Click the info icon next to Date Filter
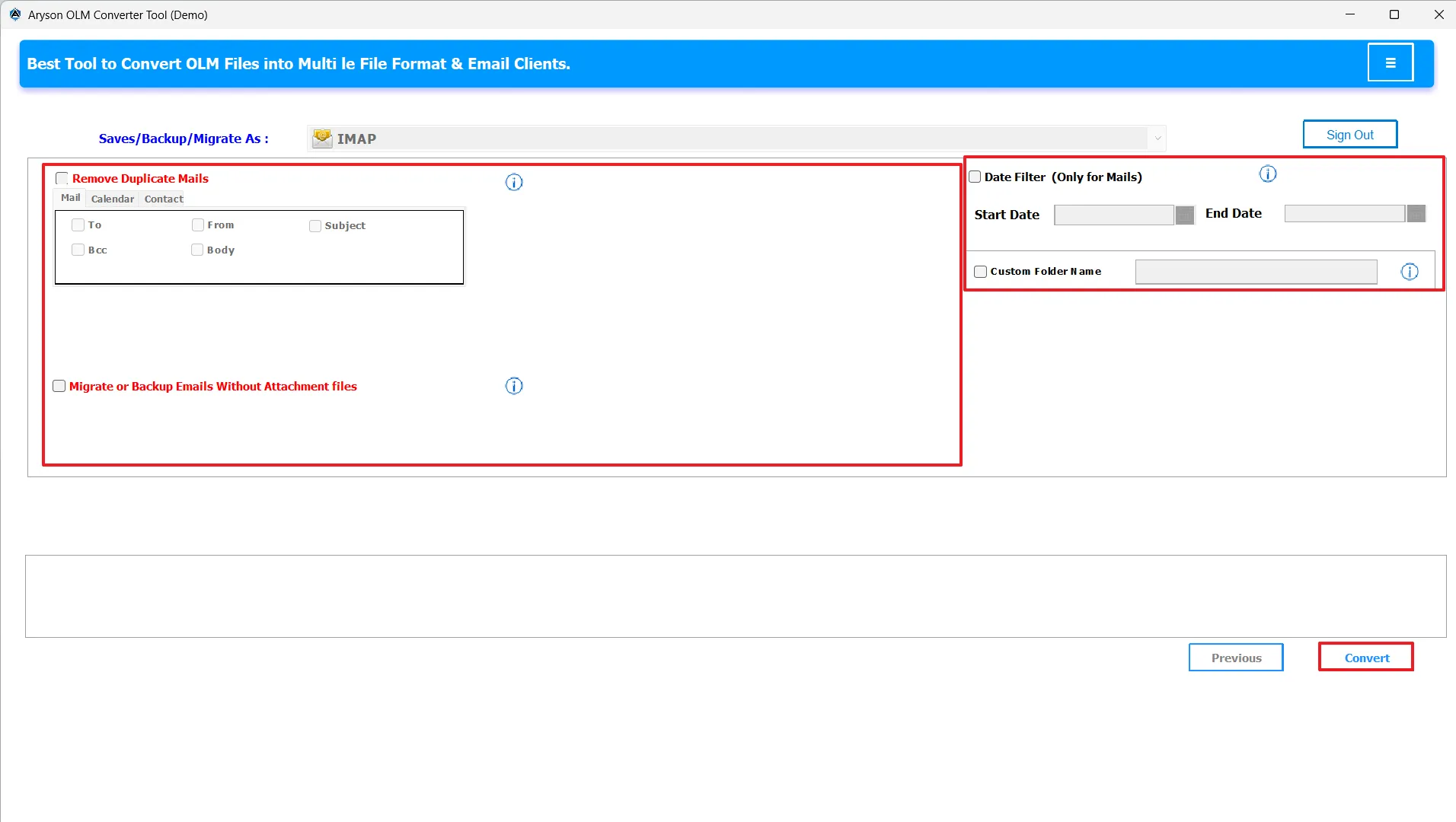Screen dimensions: 1456x822 pos(1268,174)
